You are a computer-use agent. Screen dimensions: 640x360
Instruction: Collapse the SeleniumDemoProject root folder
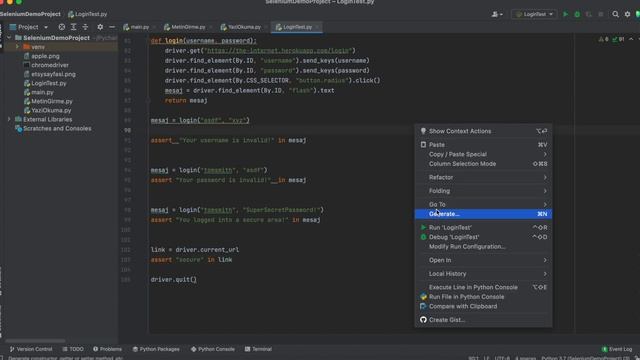[9, 38]
